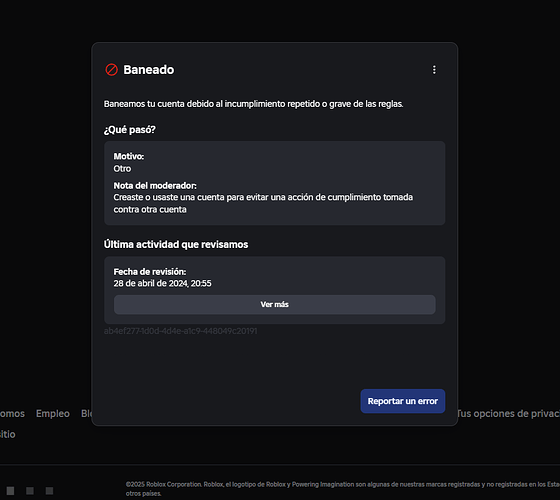560x500 pixels.
Task: Click the Baneado dialog title
Action: point(149,70)
